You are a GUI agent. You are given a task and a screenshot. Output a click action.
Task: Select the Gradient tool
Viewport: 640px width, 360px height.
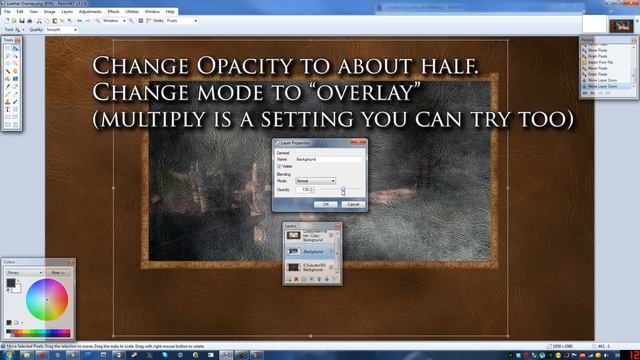click(15, 79)
